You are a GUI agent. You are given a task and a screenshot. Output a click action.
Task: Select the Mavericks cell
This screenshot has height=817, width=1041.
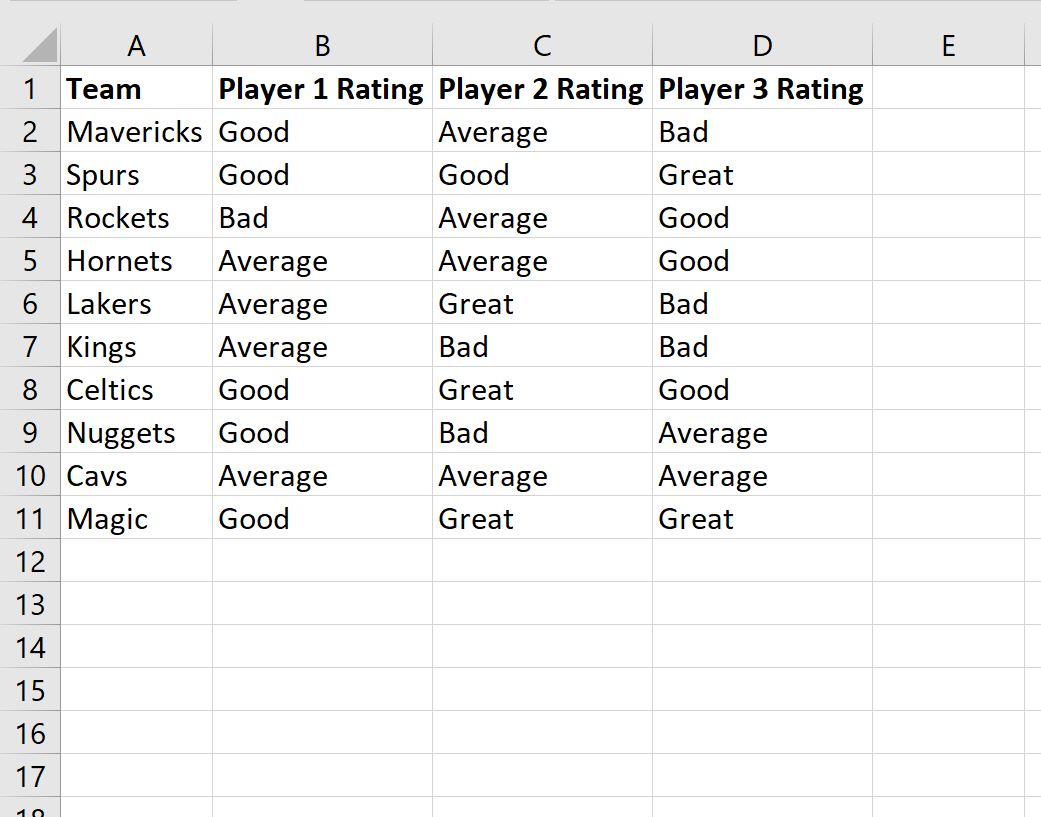pos(136,132)
